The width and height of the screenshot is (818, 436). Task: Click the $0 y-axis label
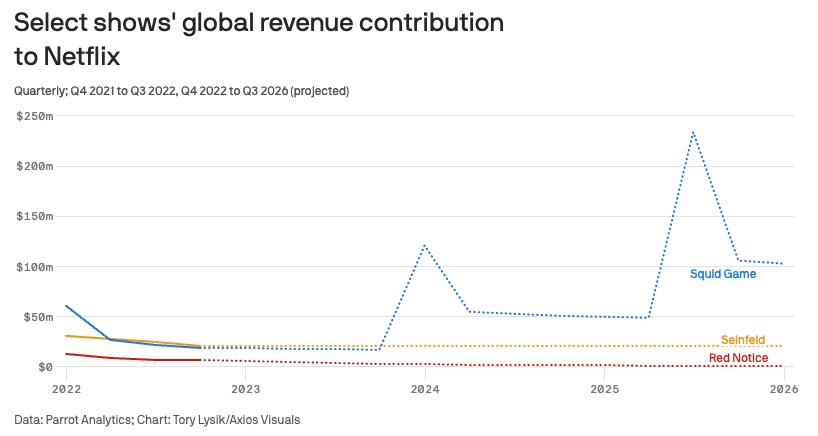[x=44, y=367]
